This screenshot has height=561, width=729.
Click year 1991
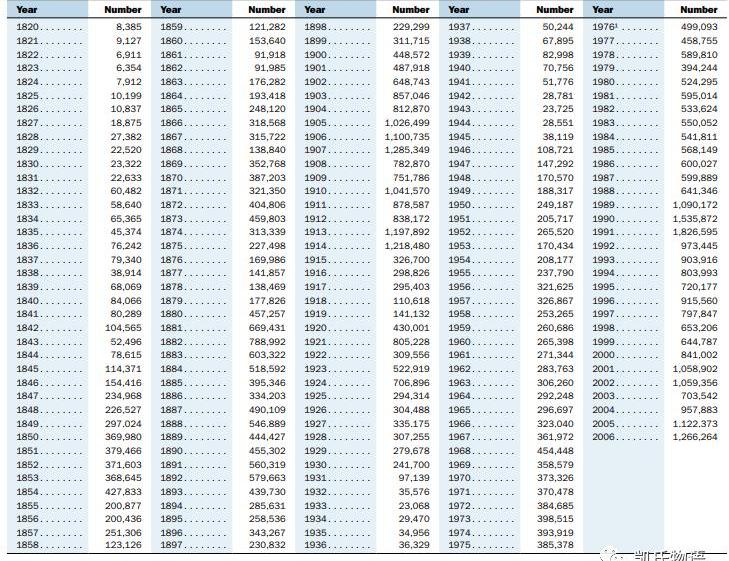tap(604, 232)
